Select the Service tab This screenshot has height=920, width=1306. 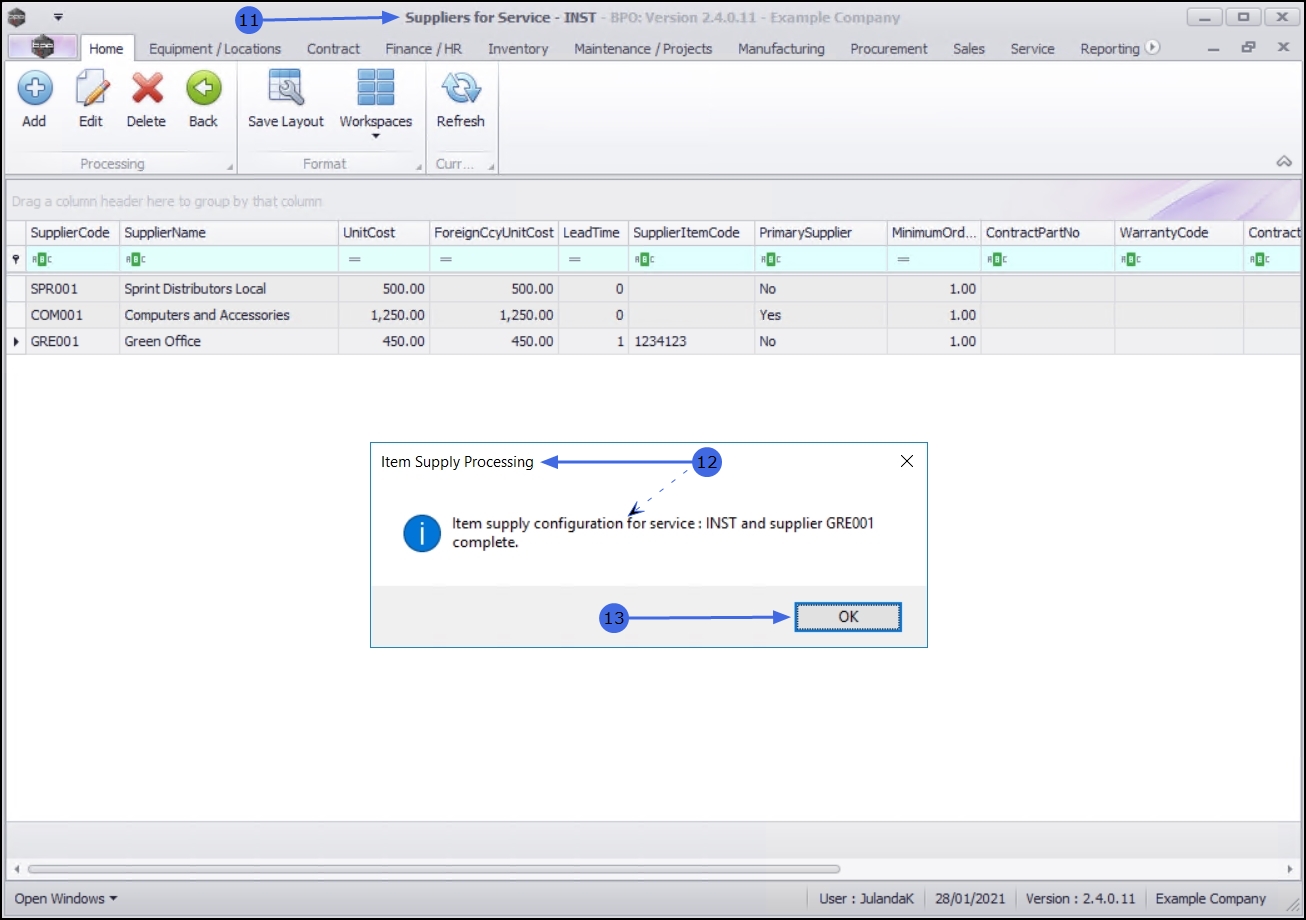pyautogui.click(x=1032, y=48)
